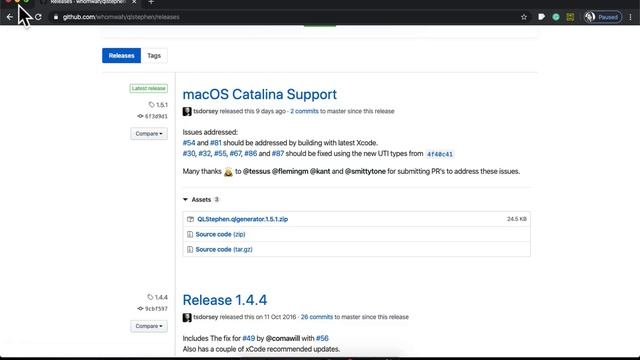
Task: Open the 1.4.4 tag link
Action: (158, 297)
